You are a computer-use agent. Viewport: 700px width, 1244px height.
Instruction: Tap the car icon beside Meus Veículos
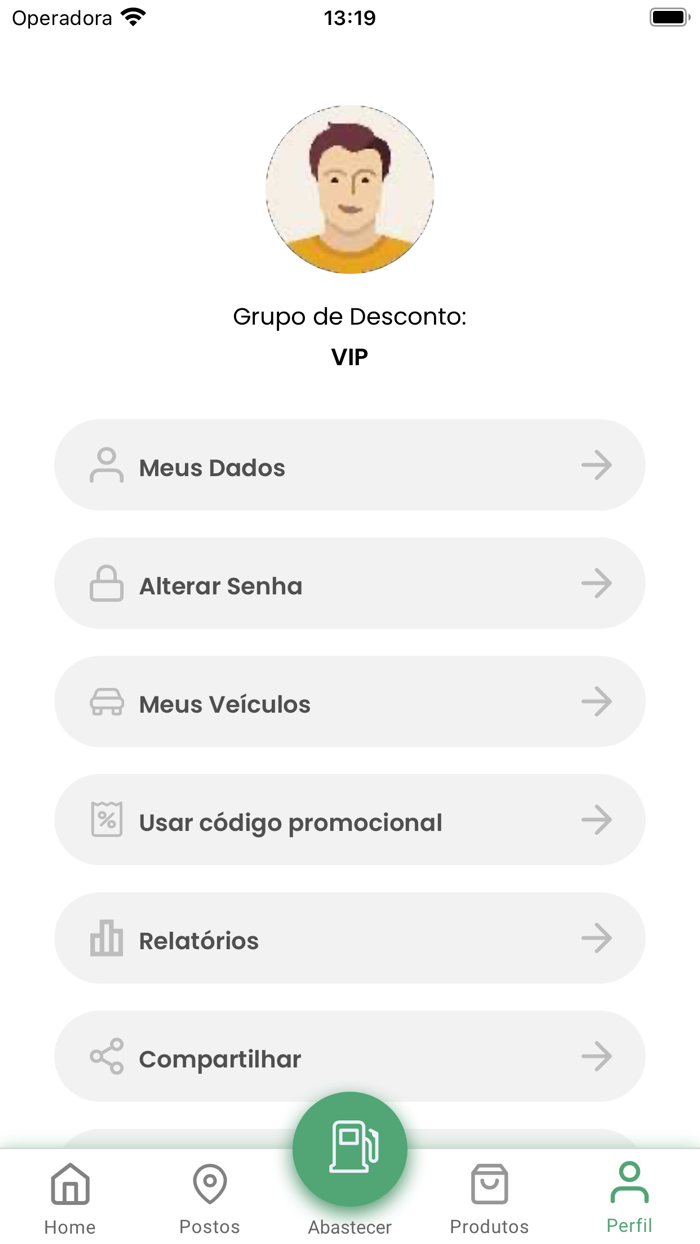click(104, 701)
